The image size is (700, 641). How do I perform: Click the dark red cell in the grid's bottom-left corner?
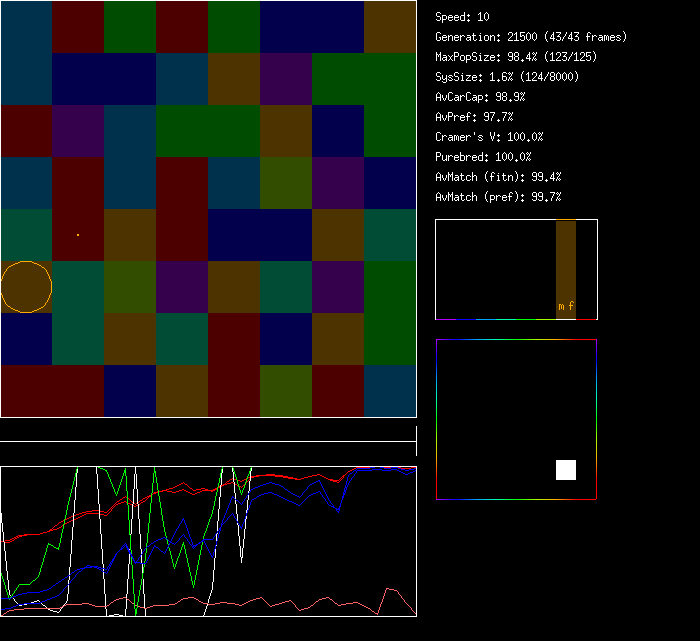[26, 391]
